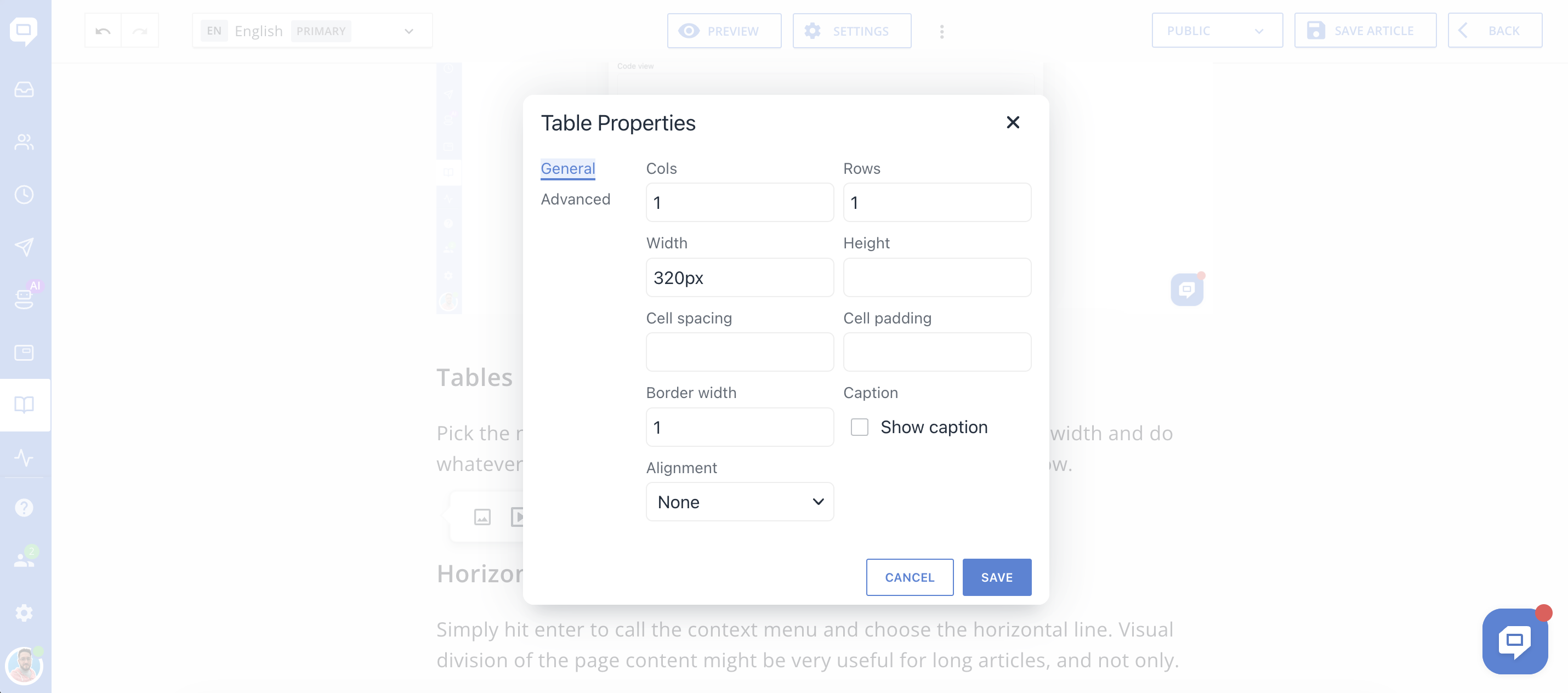Open the English language selector dropdown

pyautogui.click(x=313, y=31)
